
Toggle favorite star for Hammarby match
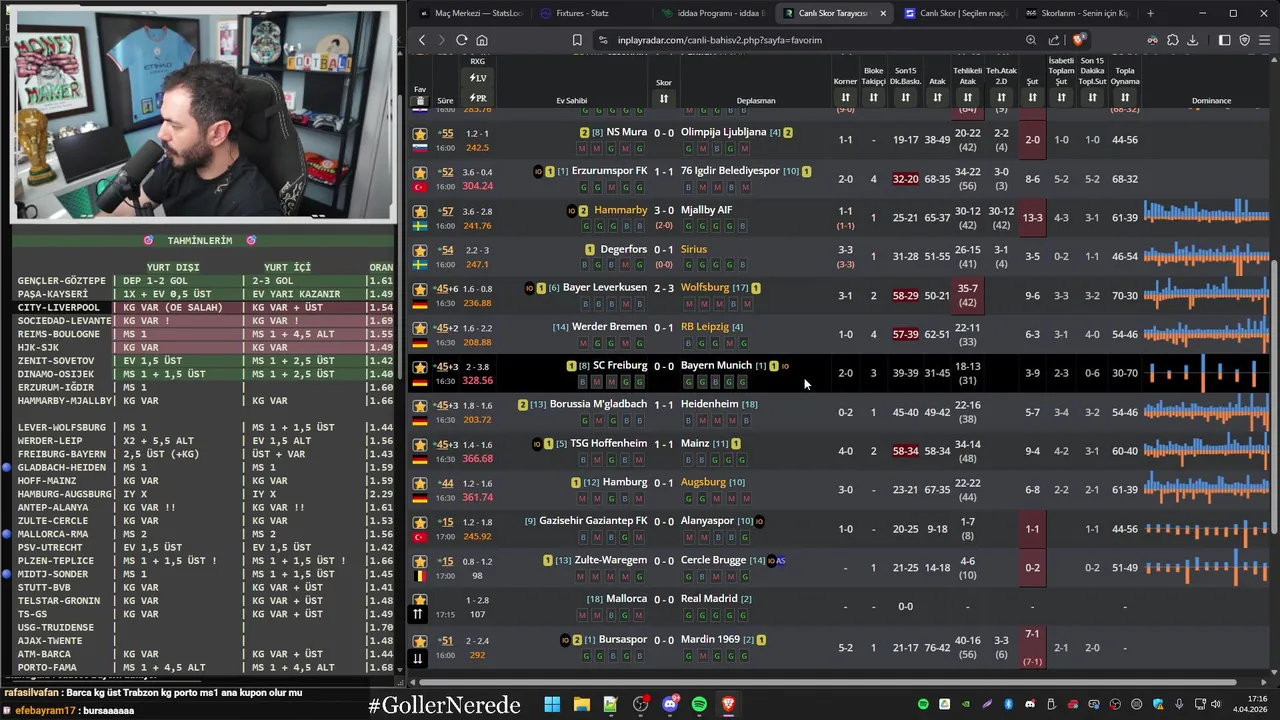[x=420, y=211]
